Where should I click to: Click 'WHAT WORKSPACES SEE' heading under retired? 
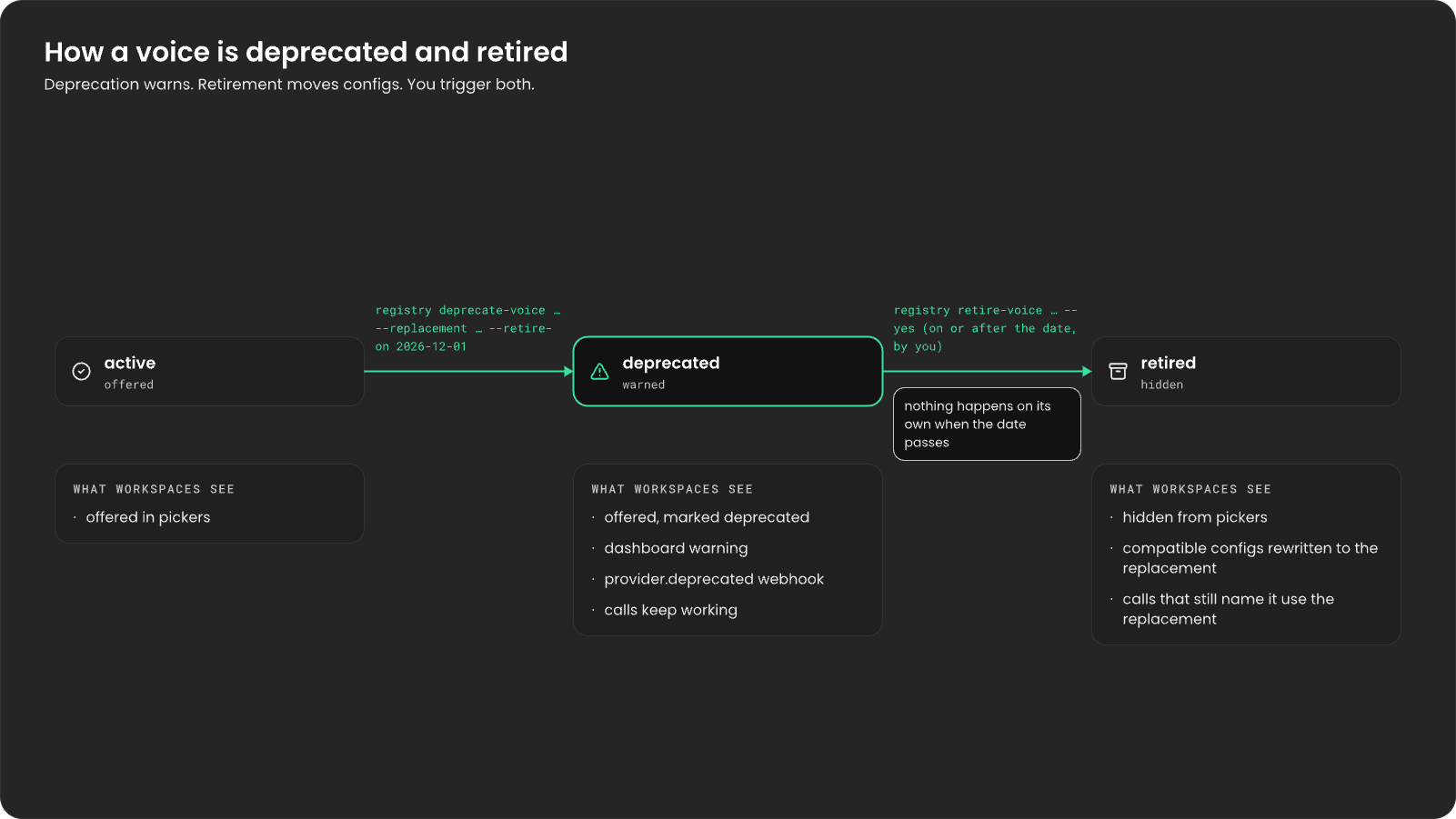1190,489
